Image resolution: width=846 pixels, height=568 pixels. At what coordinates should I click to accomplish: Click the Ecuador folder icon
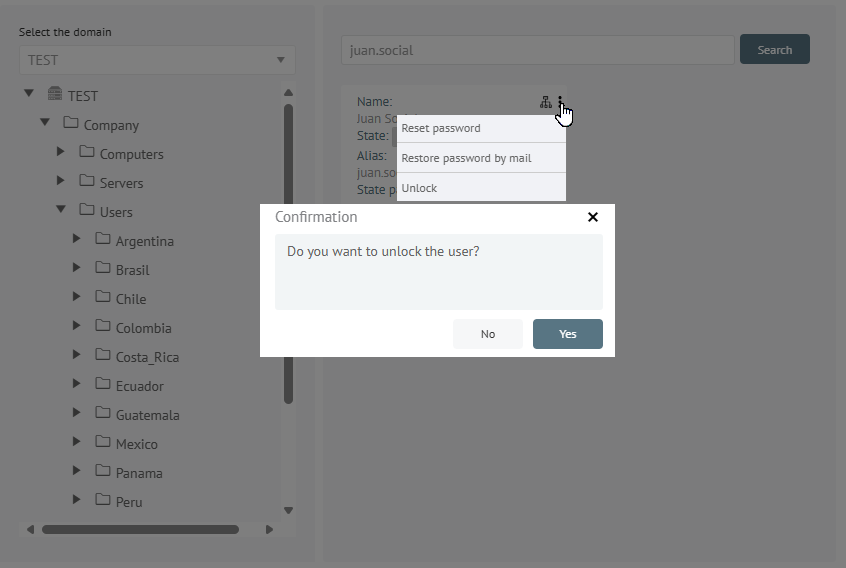click(103, 383)
